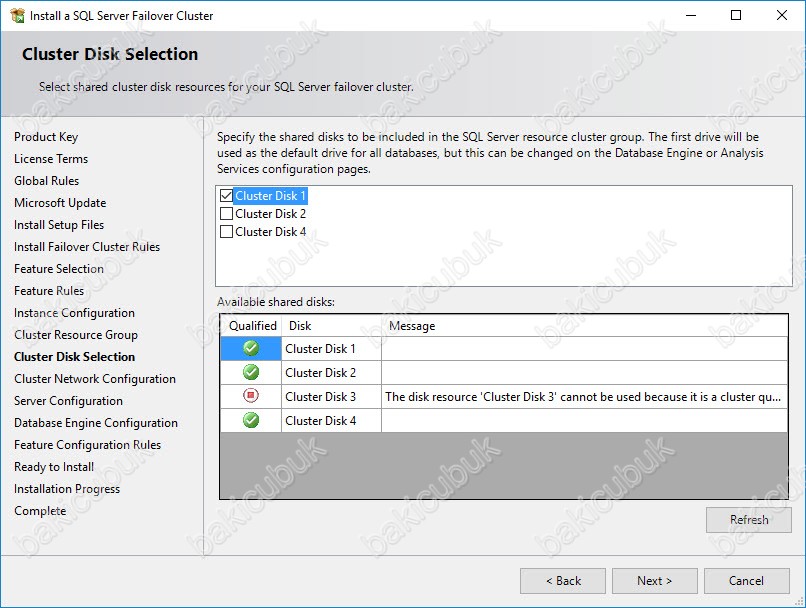The width and height of the screenshot is (806, 608).
Task: Select Installation Progress step
Action: 67,489
